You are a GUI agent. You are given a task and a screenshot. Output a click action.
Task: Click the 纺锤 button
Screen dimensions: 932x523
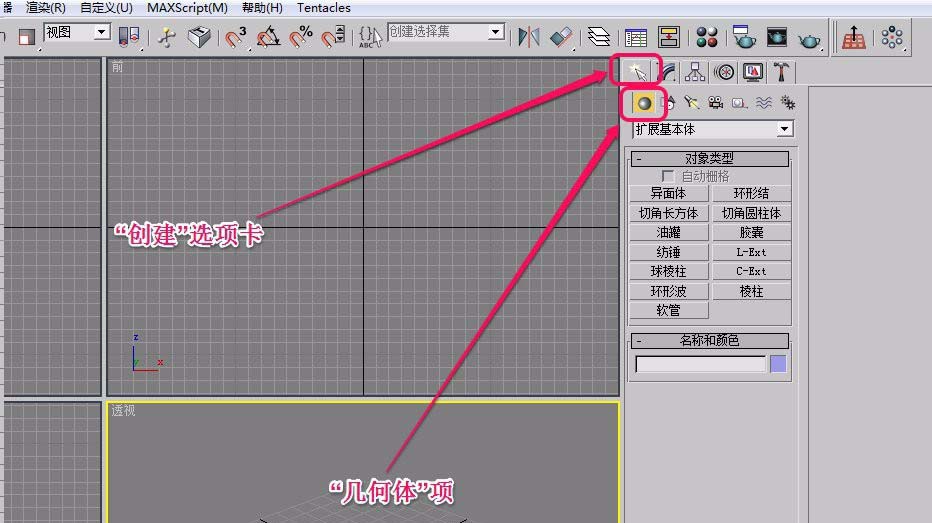669,252
